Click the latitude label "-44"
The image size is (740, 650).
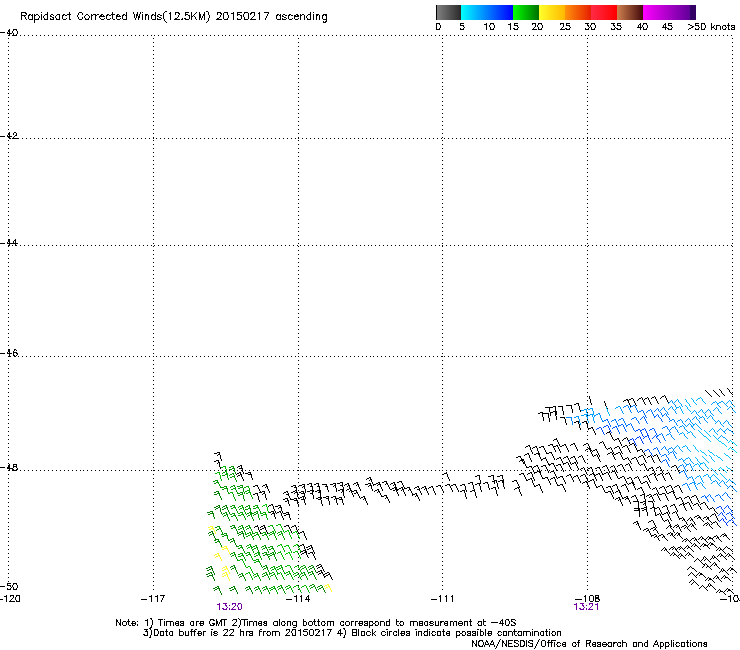pos(9,243)
